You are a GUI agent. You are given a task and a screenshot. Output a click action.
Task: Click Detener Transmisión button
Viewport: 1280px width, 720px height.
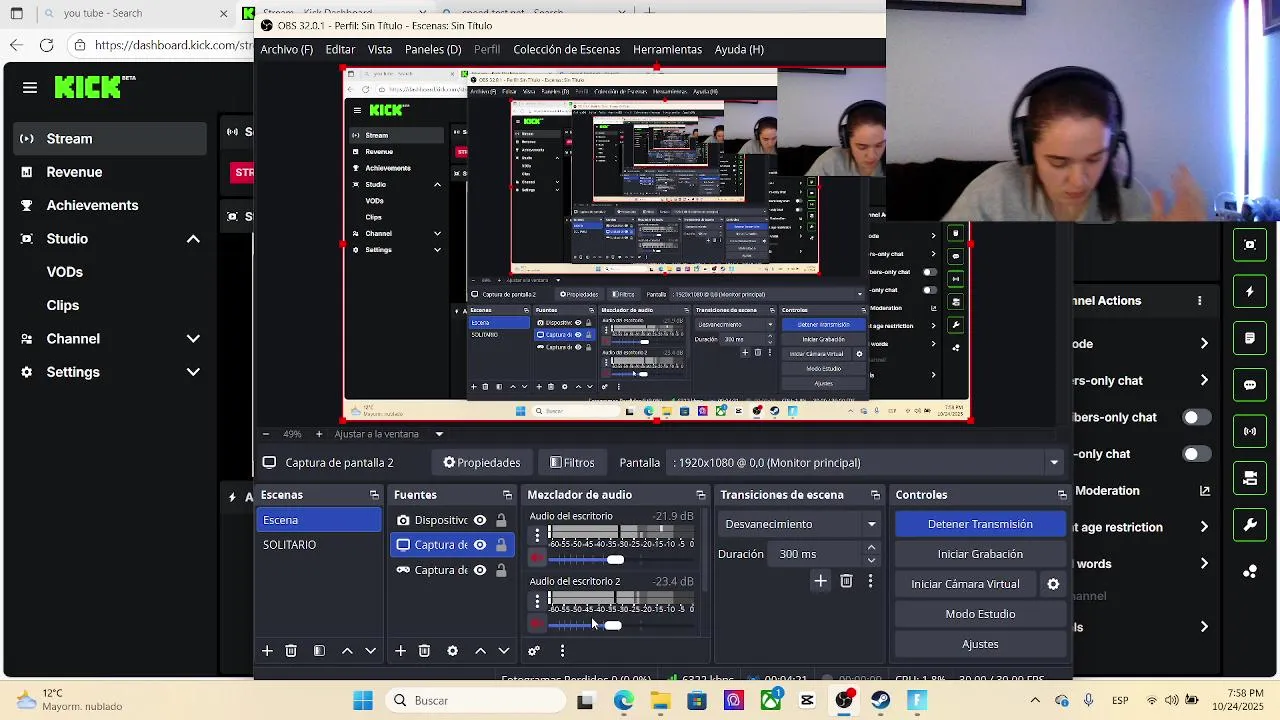pyautogui.click(x=980, y=524)
